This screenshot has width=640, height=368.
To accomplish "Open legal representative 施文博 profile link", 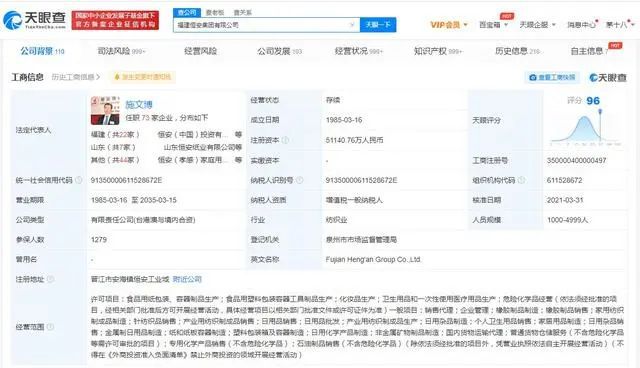I will 139,105.
